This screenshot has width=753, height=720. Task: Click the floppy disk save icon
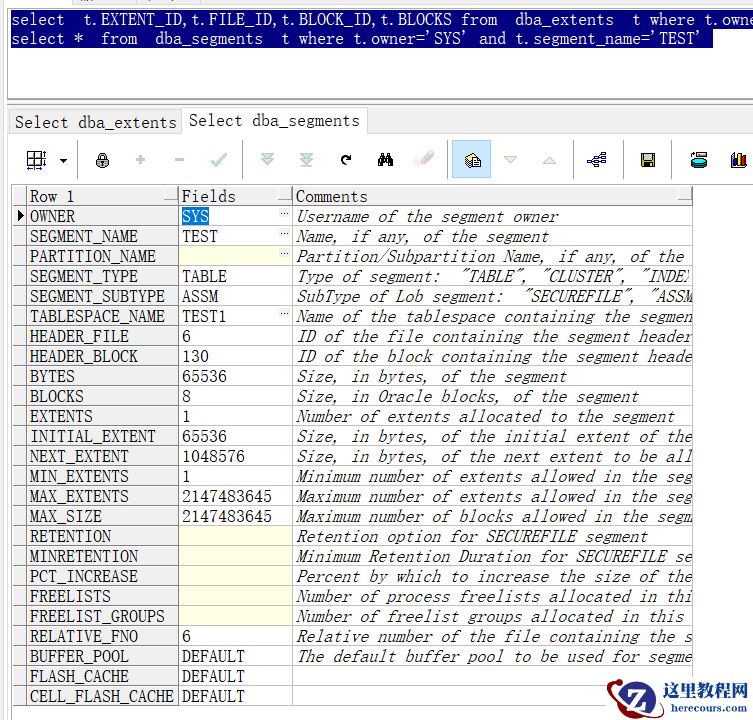[648, 160]
